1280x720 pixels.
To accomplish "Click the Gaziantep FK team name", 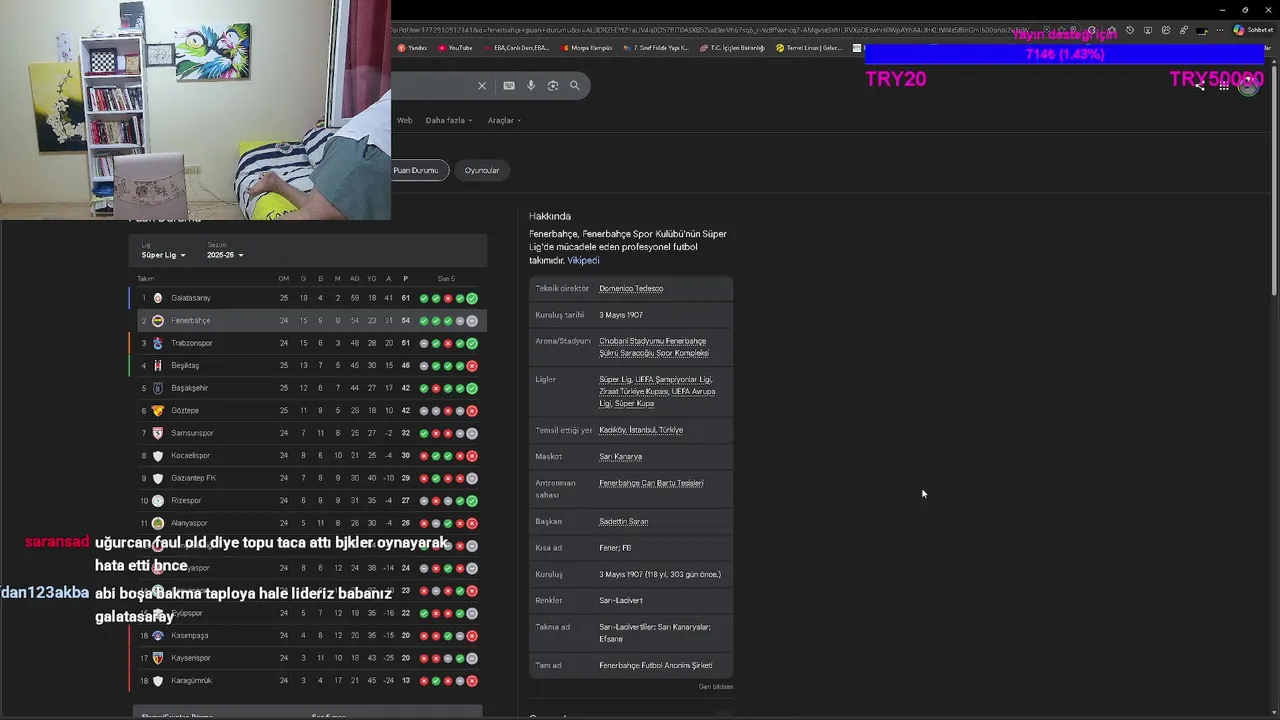I will (193, 478).
